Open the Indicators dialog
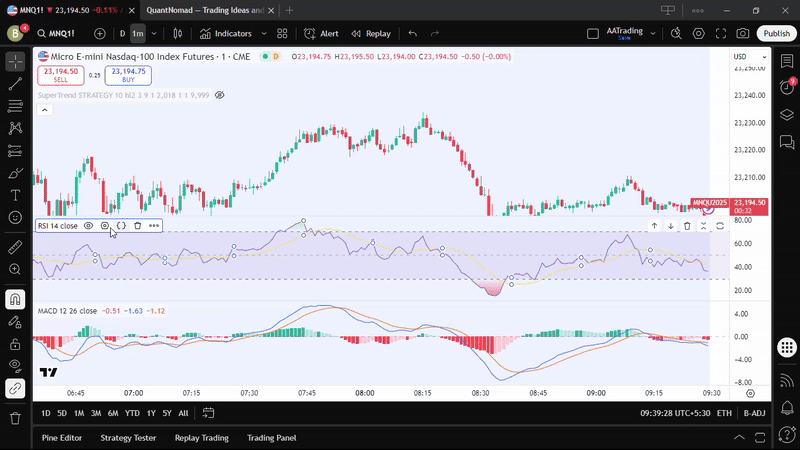 pos(226,34)
